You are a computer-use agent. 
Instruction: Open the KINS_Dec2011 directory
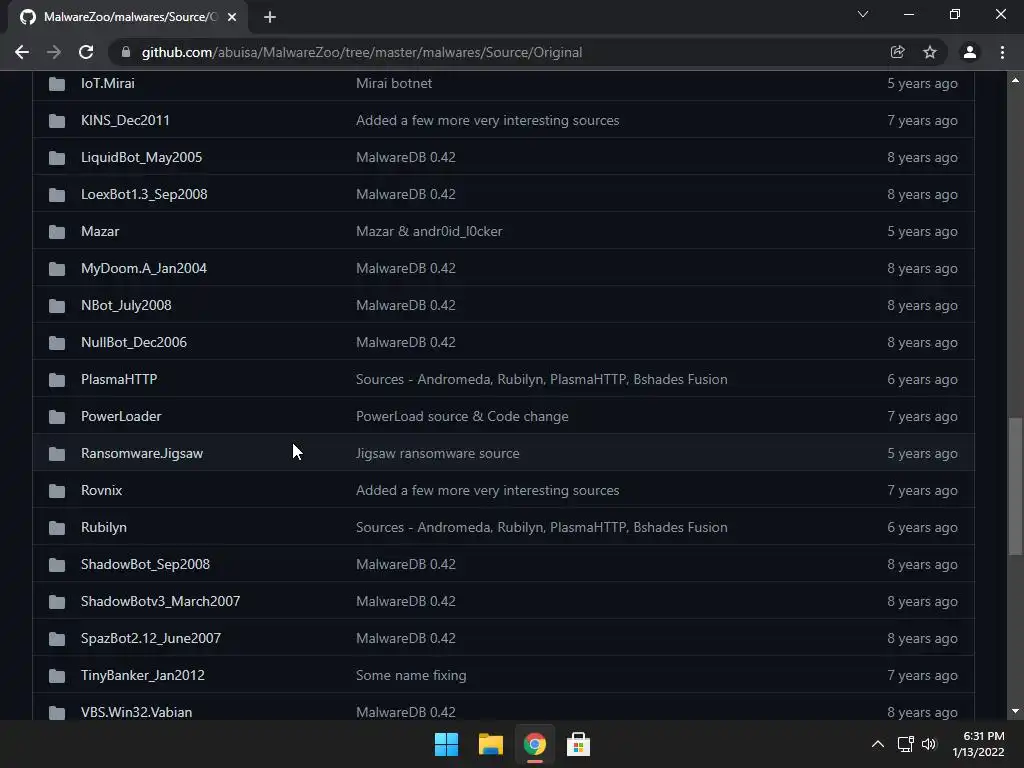(x=125, y=121)
